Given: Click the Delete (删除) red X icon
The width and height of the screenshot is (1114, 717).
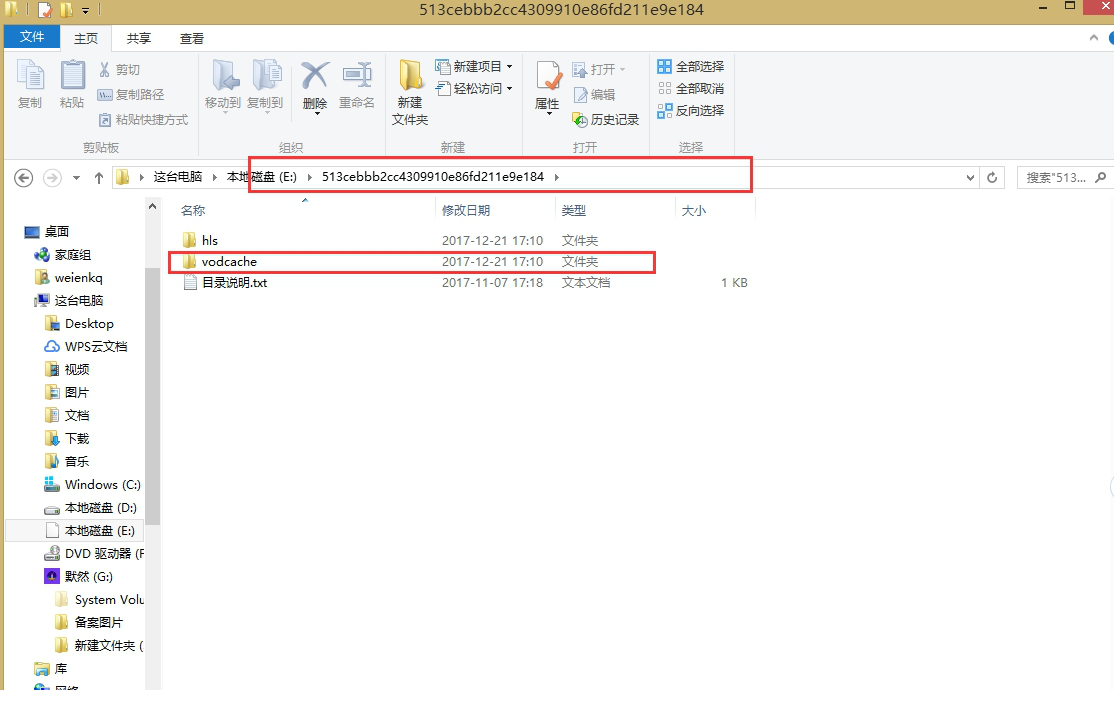Looking at the screenshot, I should pyautogui.click(x=315, y=78).
